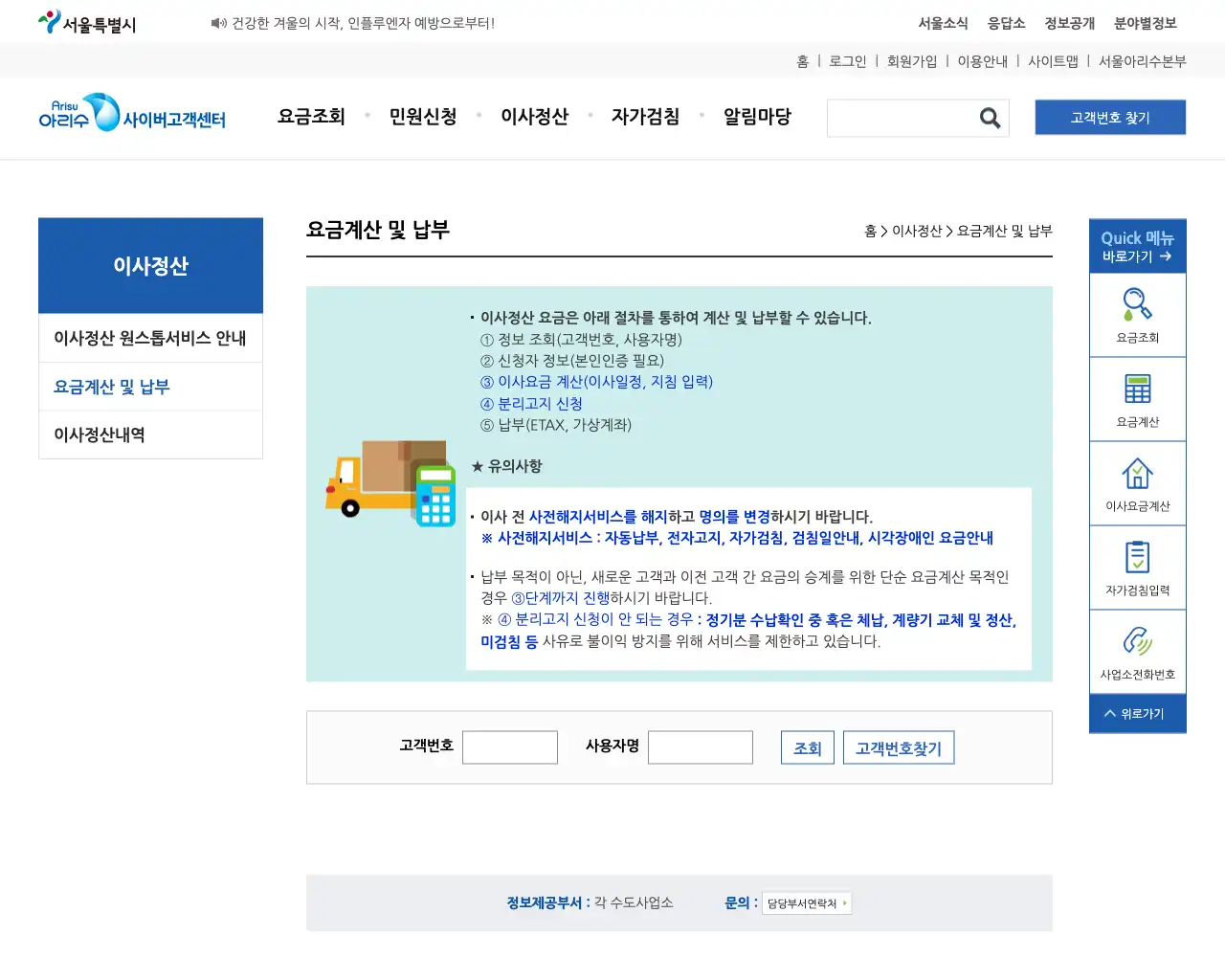Click the blue 고객번호 찾기 button
This screenshot has width=1225, height=980.
(1110, 117)
